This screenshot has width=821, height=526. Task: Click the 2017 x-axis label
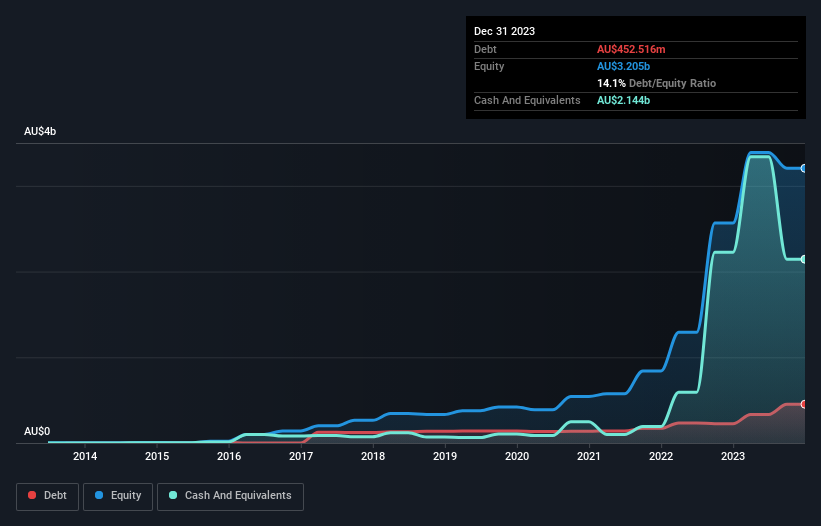pyautogui.click(x=301, y=456)
